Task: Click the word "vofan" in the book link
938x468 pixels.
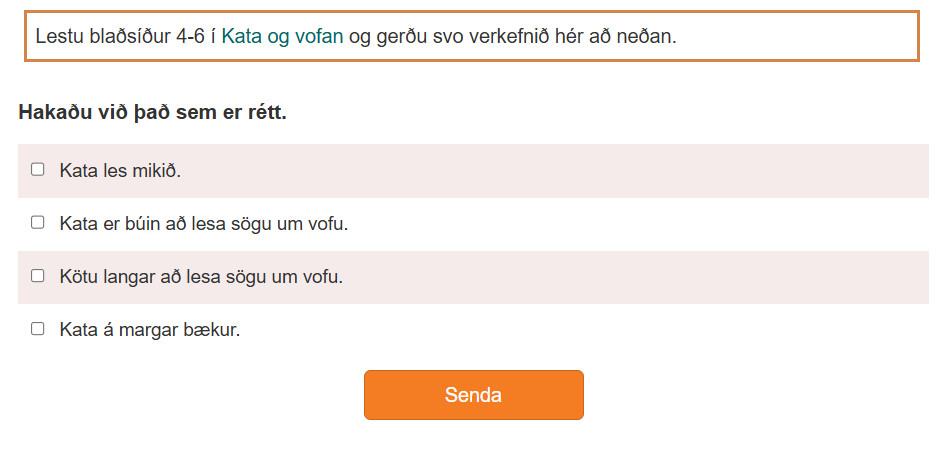Action: click(x=319, y=37)
